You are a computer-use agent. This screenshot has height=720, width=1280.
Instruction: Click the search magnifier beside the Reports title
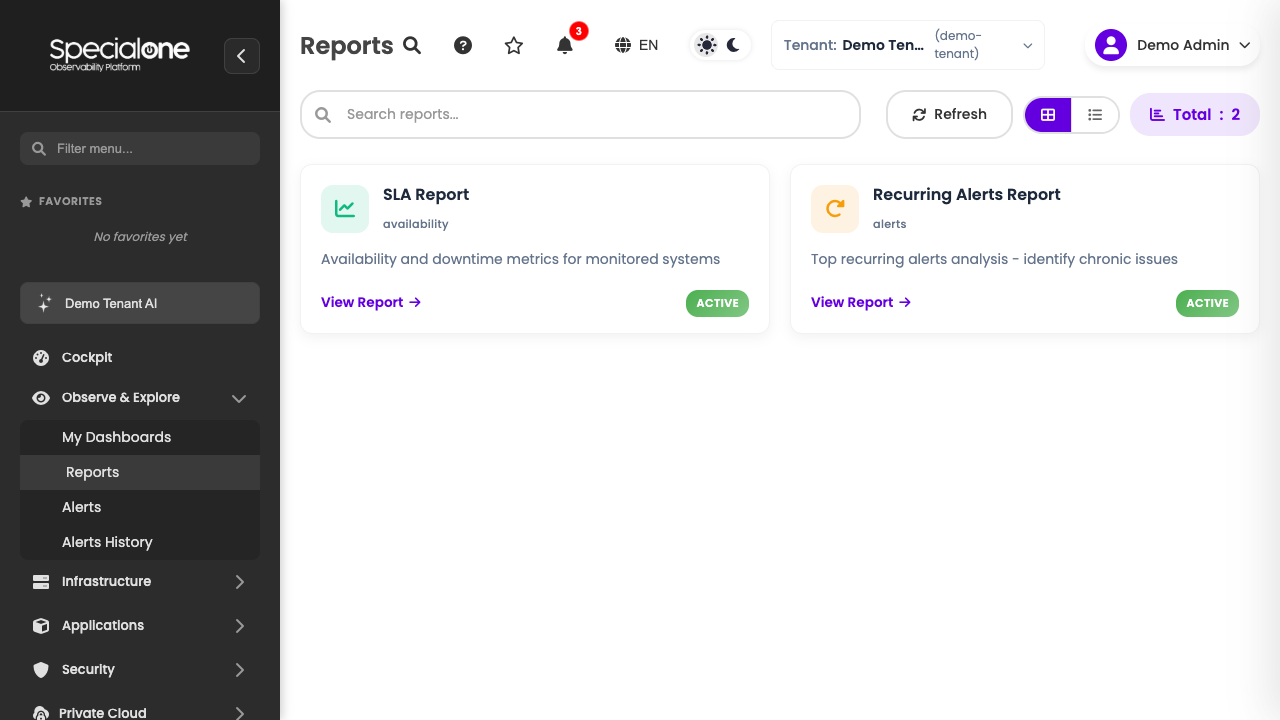(412, 45)
